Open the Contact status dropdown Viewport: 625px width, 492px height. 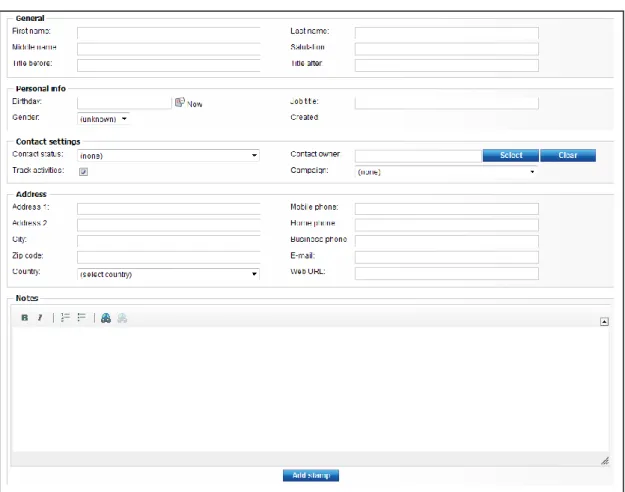[x=168, y=155]
